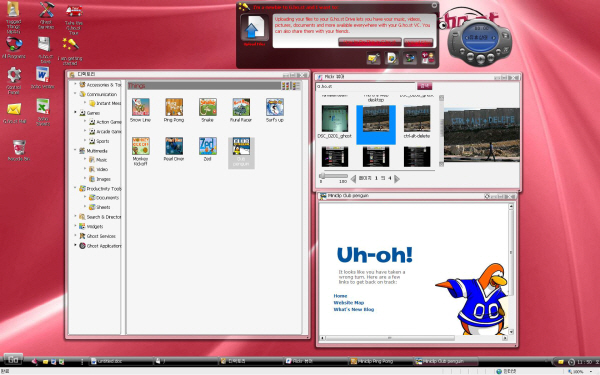Click the mail compose icon in welcome panel
The image size is (600, 375).
point(373,58)
